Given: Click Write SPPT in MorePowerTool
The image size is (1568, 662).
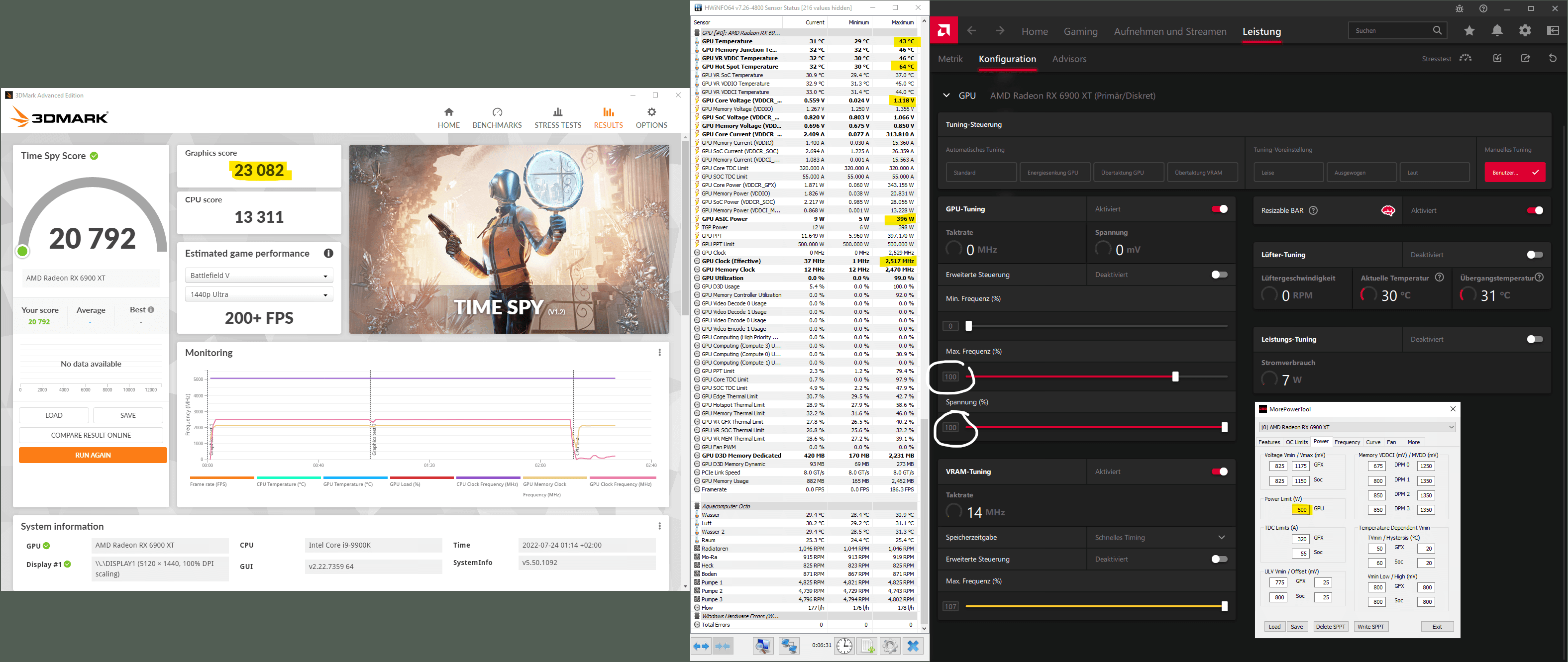Looking at the screenshot, I should [x=1371, y=627].
